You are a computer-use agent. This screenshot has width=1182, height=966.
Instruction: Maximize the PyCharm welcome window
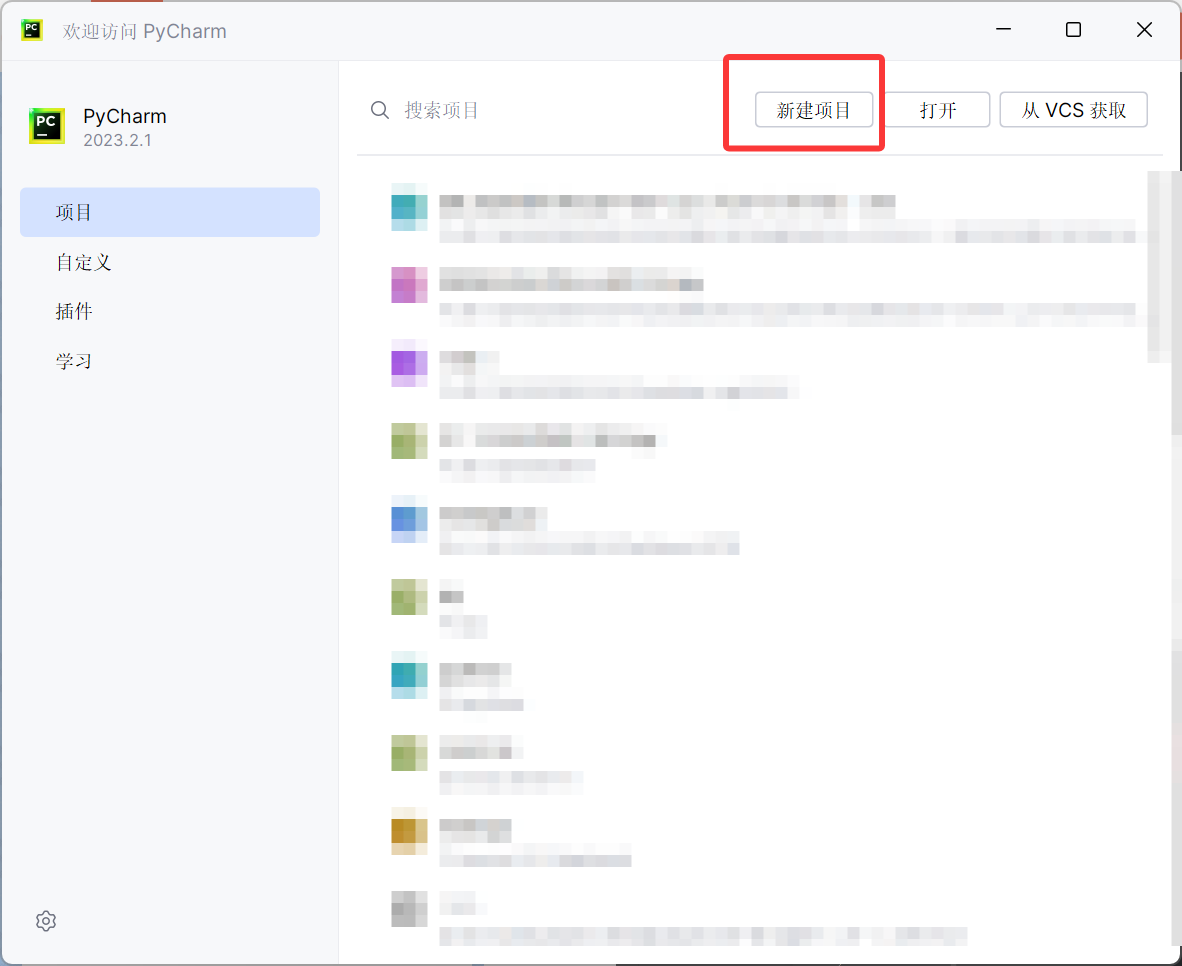point(1073,29)
